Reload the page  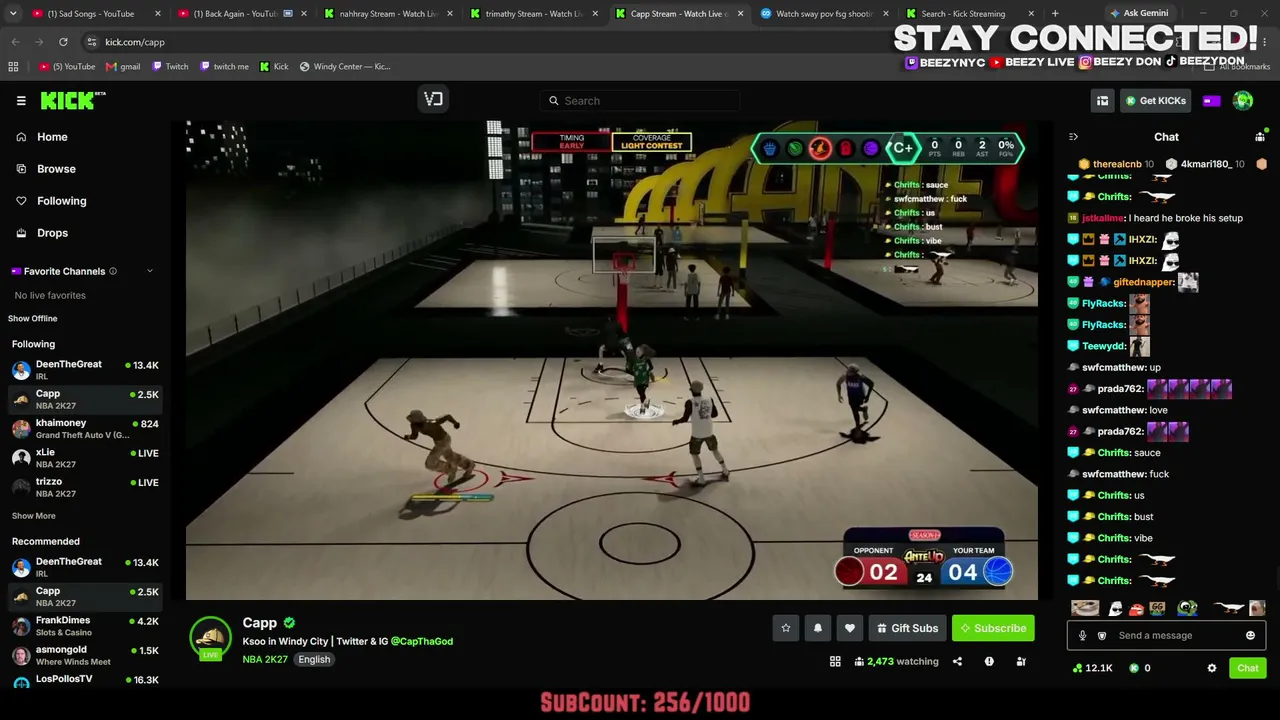point(63,42)
